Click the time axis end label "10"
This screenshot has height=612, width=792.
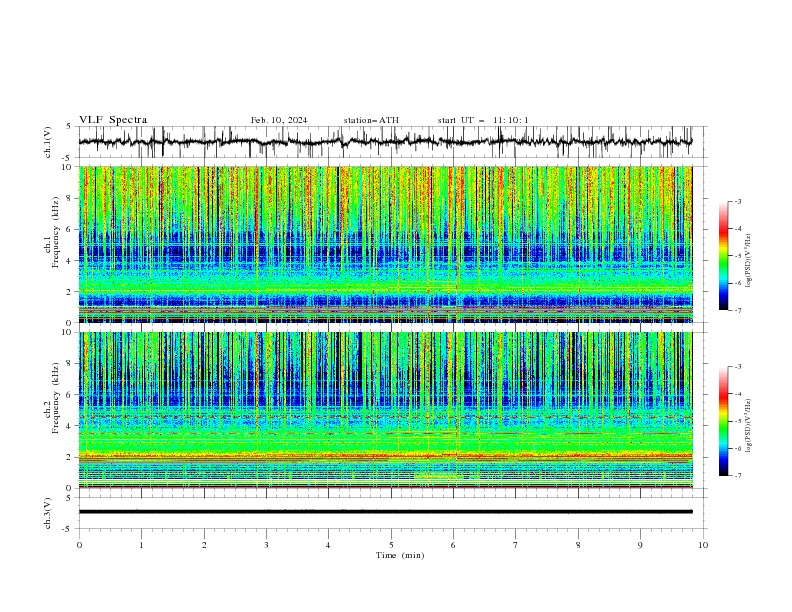point(703,545)
